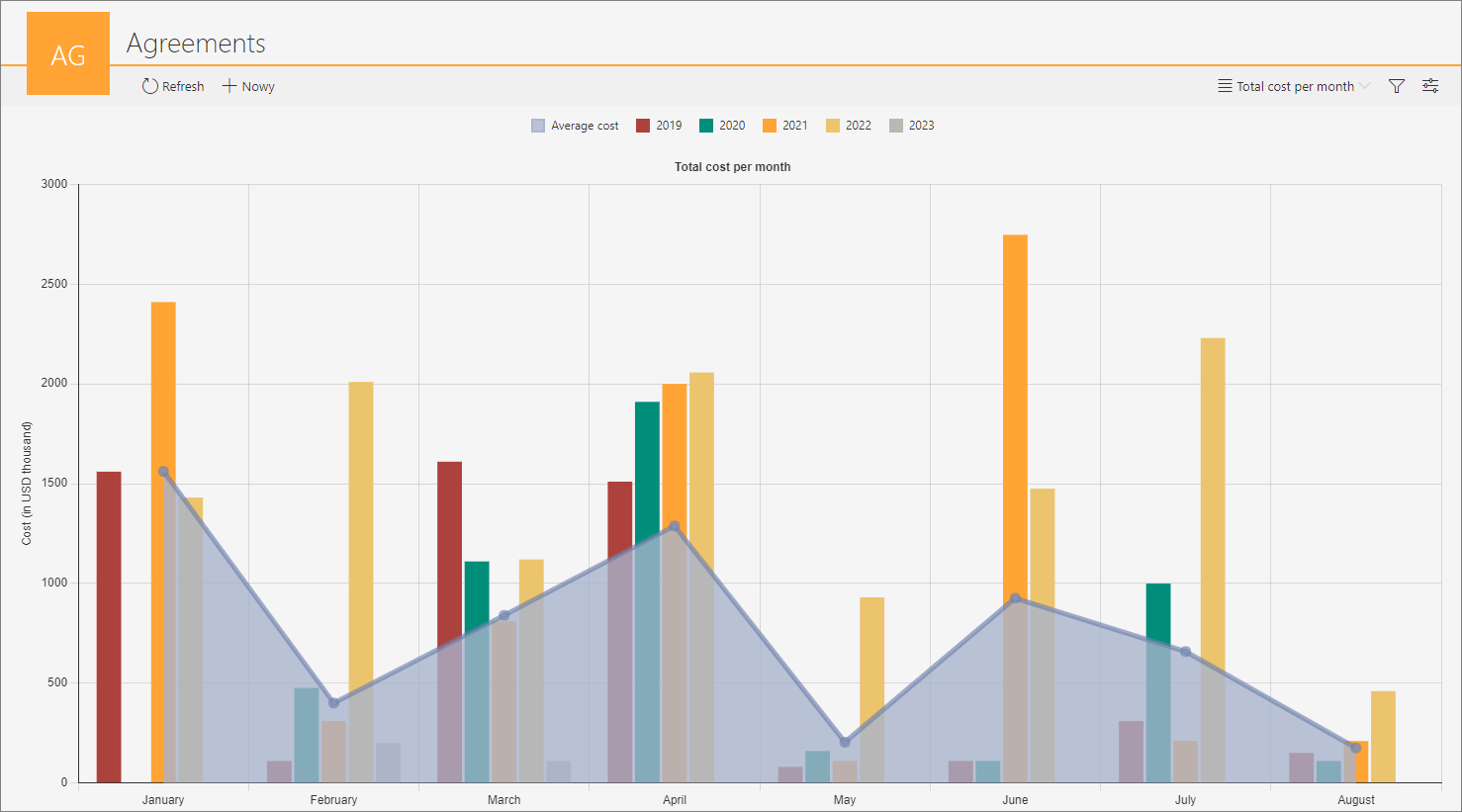Click the Agreements page title

(x=196, y=44)
